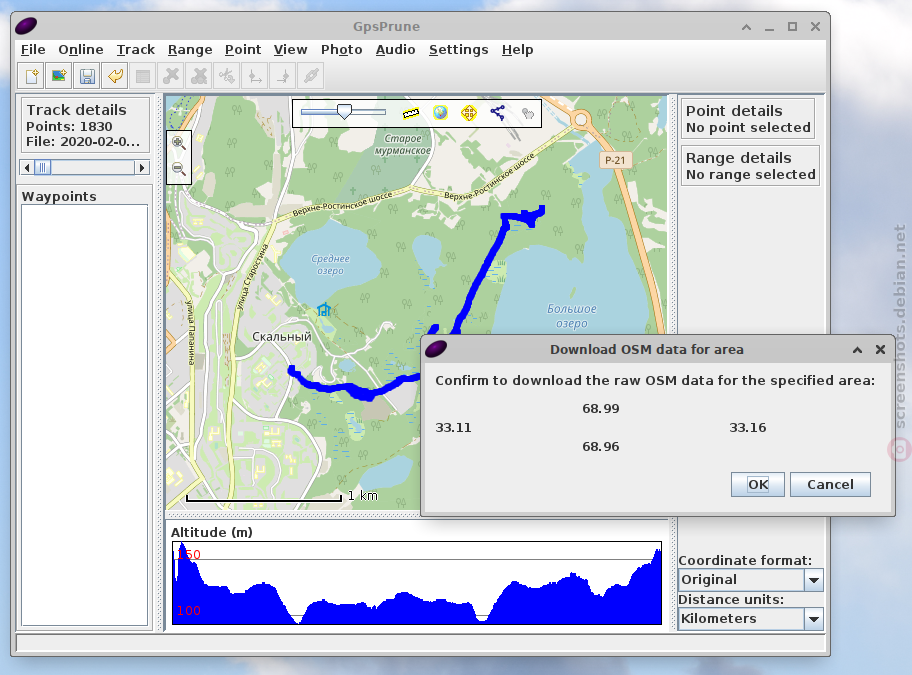Click the 33.11 west longitude value
Image resolution: width=912 pixels, height=675 pixels.
453,428
